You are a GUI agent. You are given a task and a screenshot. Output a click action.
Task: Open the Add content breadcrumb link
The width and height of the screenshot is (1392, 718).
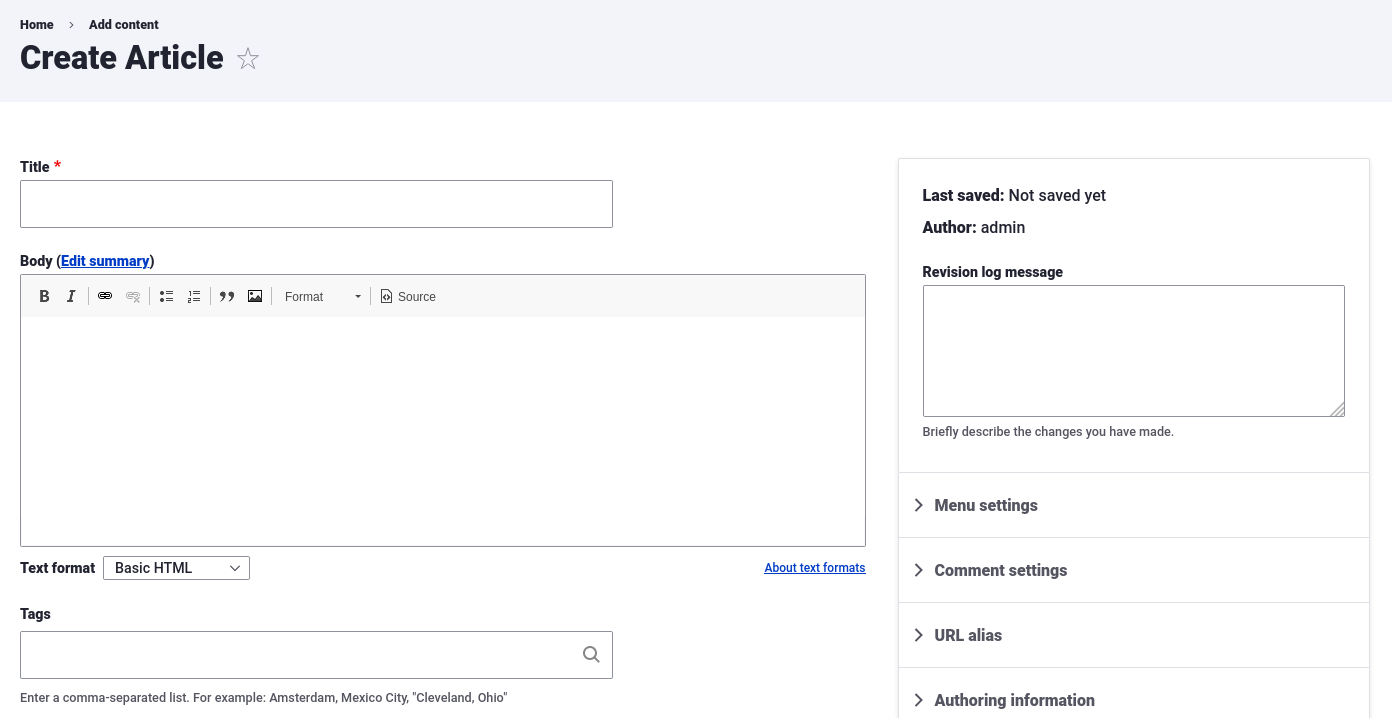124,24
